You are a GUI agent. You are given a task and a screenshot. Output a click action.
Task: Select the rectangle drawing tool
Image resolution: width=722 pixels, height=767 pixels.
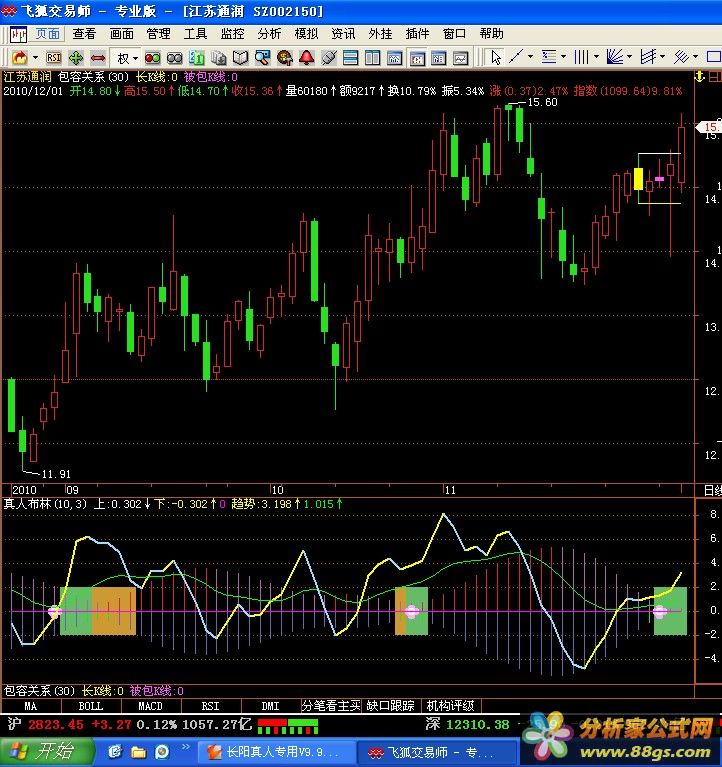[x=713, y=57]
